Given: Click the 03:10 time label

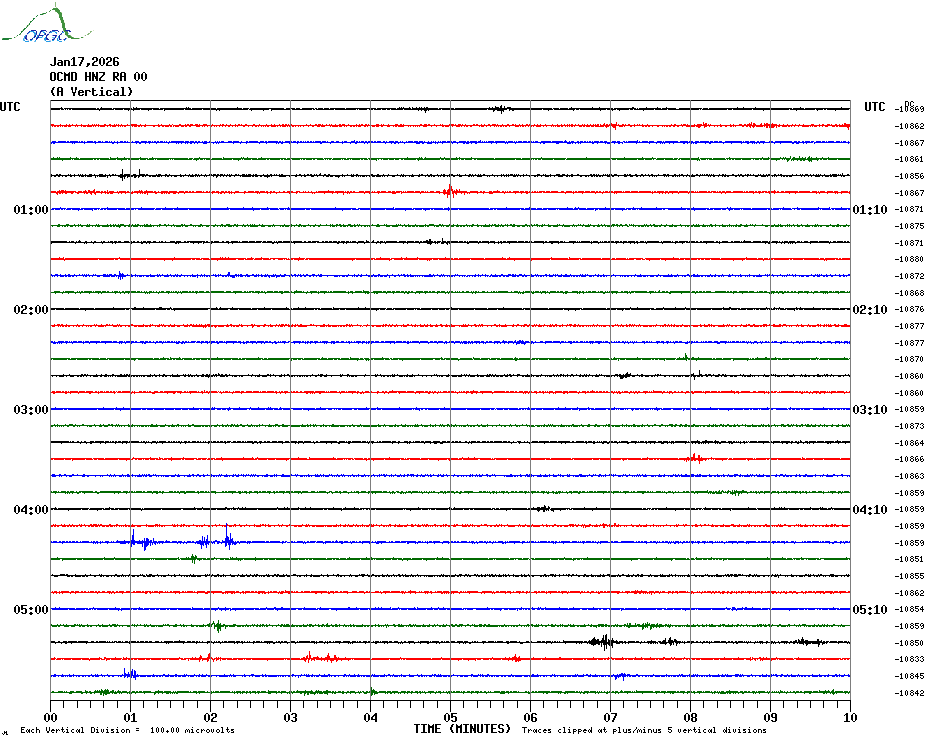Looking at the screenshot, I should tap(869, 410).
